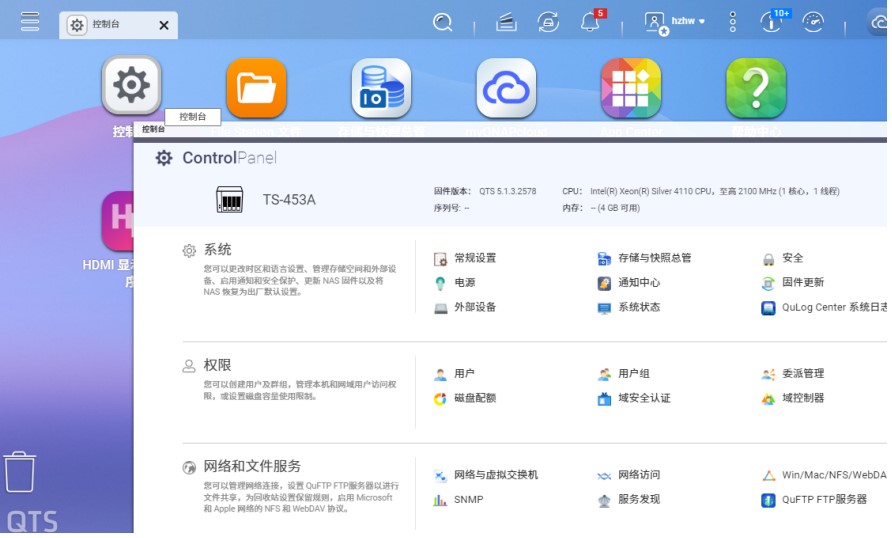
Task: Open QuLog Center system logs
Action: pos(824,308)
